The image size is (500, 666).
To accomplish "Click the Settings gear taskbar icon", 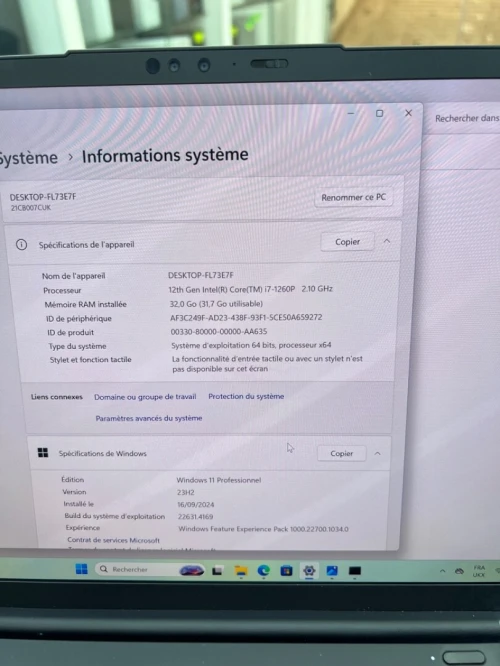I will tap(309, 571).
